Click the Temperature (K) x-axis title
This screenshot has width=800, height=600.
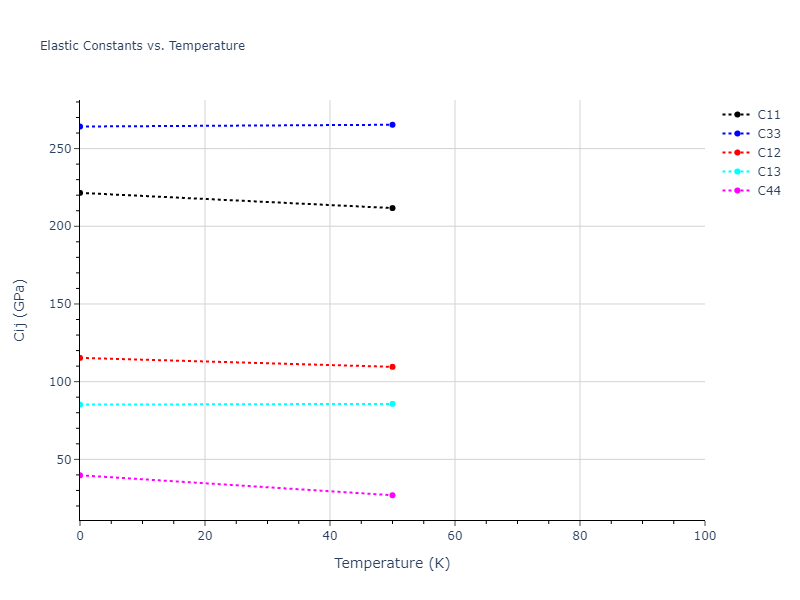pos(392,563)
